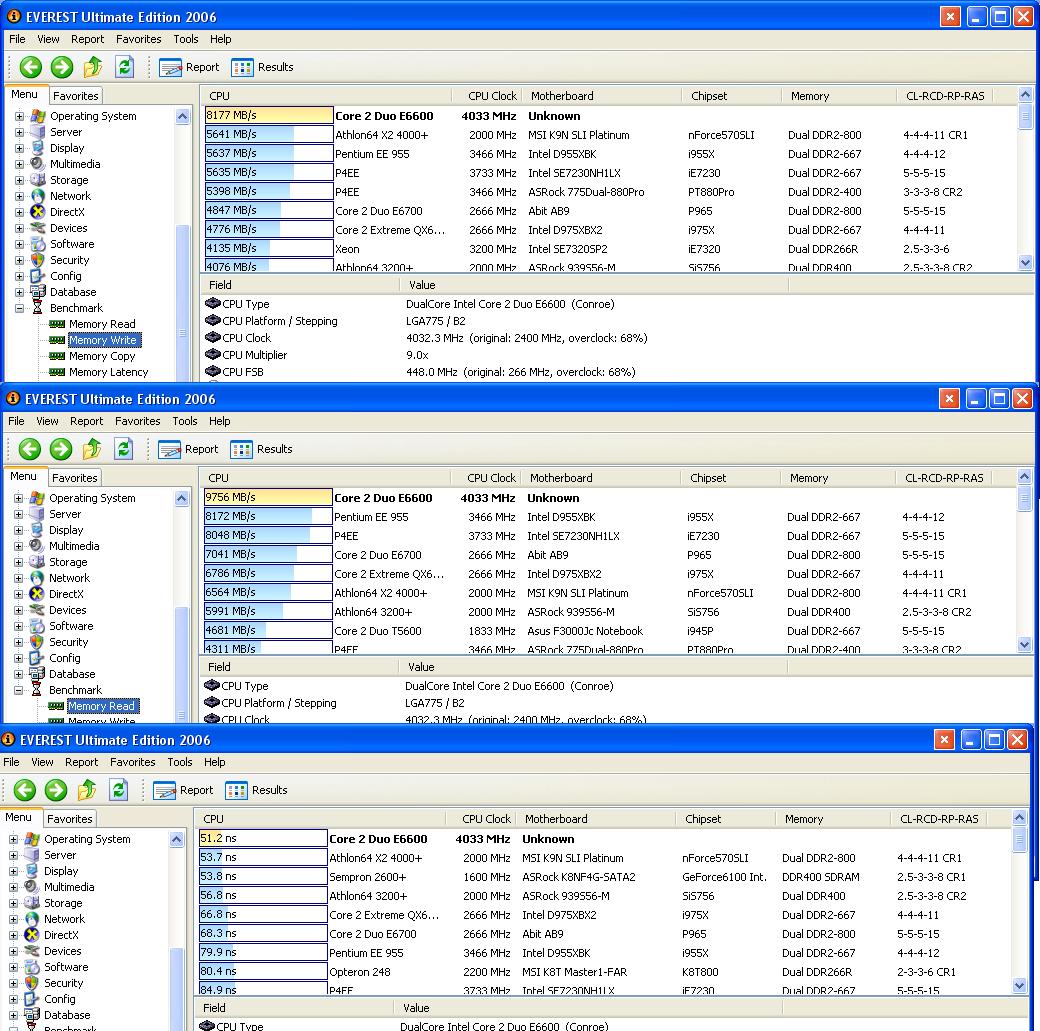Select Memory Latency benchmark in top window tree
This screenshot has height=1031, width=1040.
[x=108, y=372]
